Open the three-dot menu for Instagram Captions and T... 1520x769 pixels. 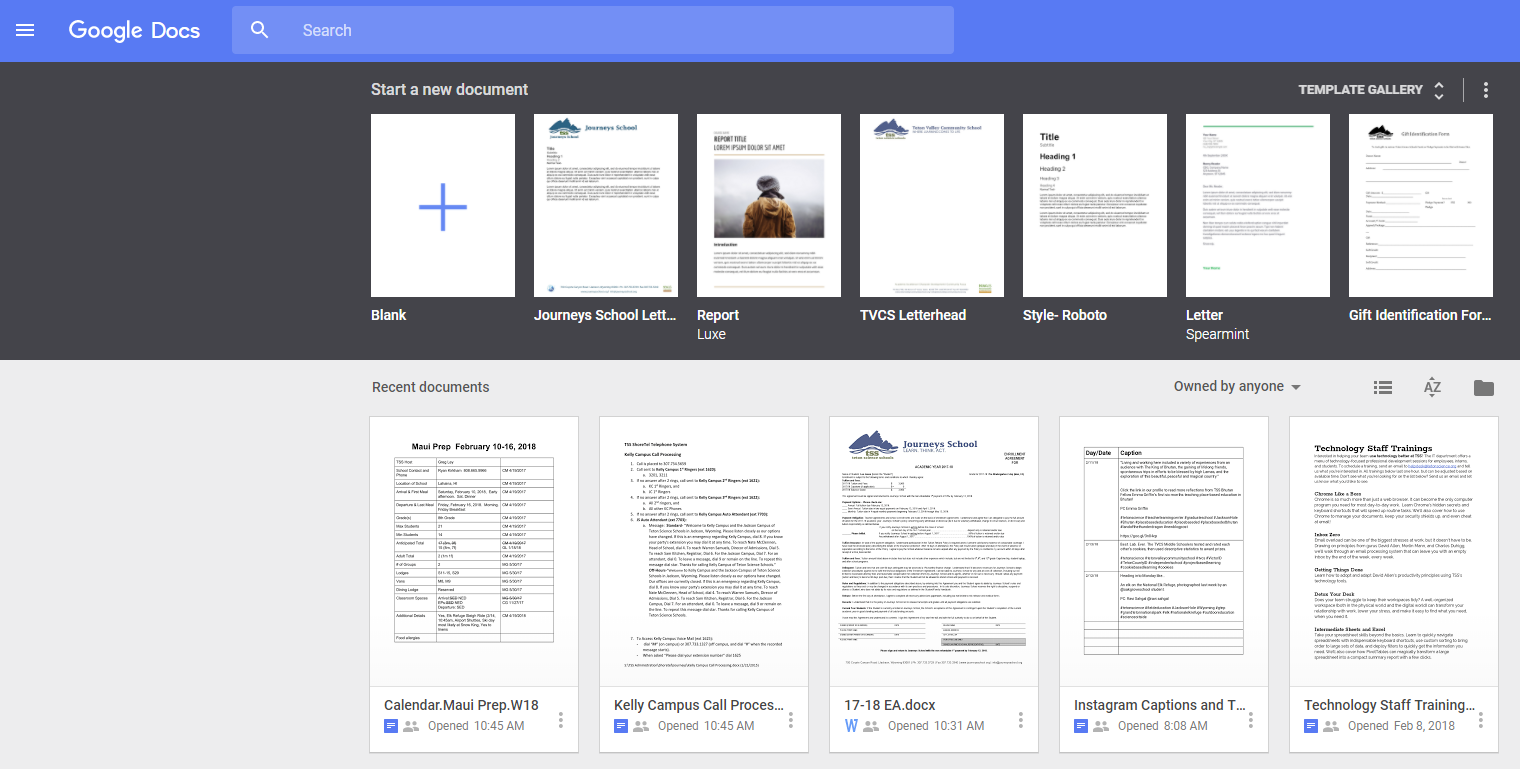click(x=1250, y=719)
